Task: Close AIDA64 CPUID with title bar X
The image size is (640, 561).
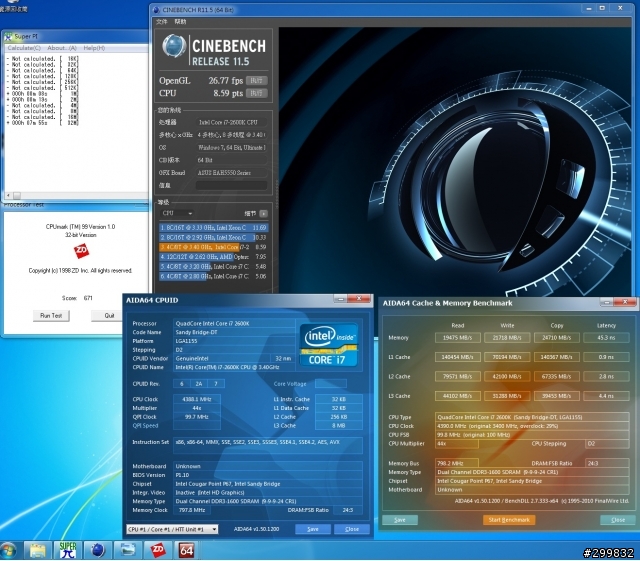Action: click(x=358, y=299)
